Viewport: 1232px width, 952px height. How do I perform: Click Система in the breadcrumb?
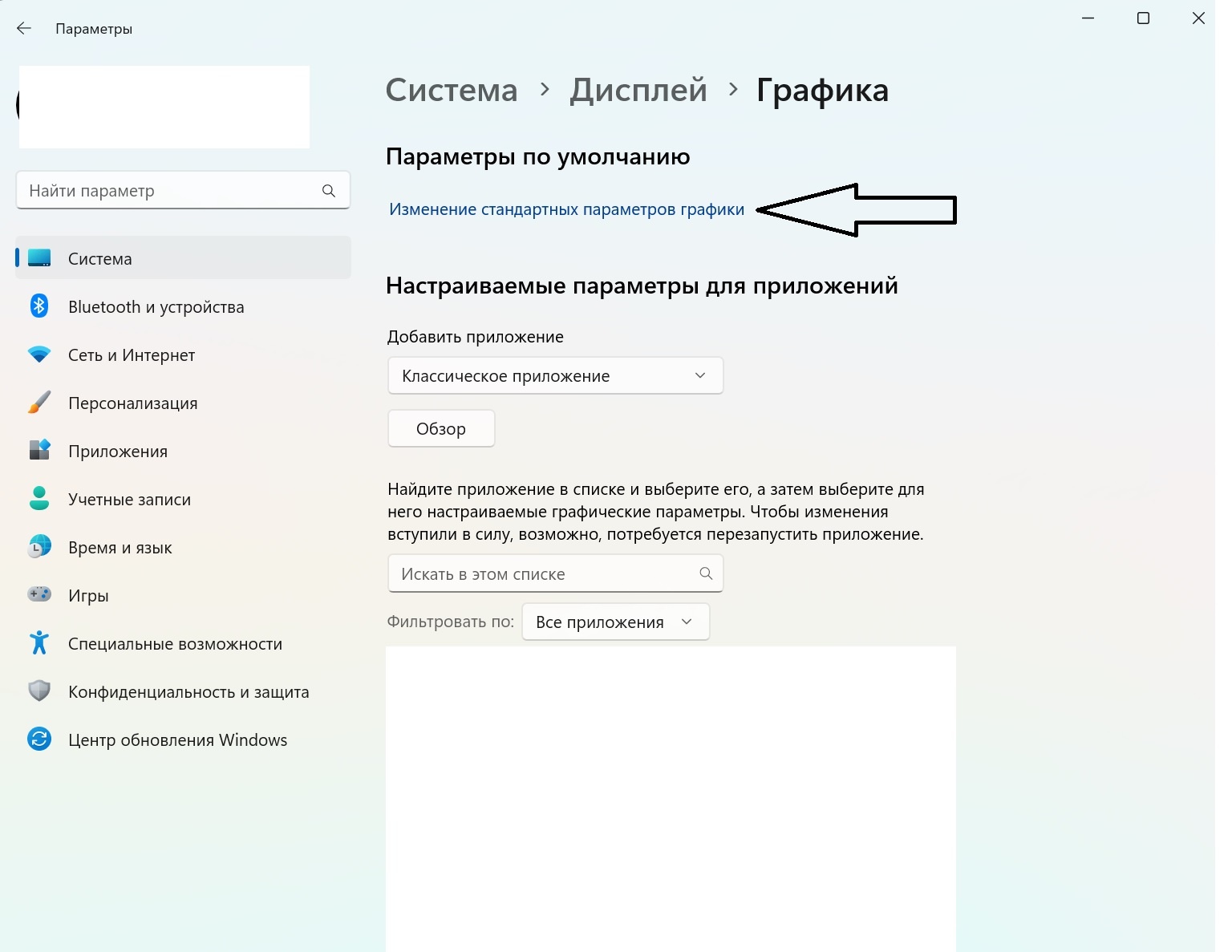pyautogui.click(x=452, y=90)
